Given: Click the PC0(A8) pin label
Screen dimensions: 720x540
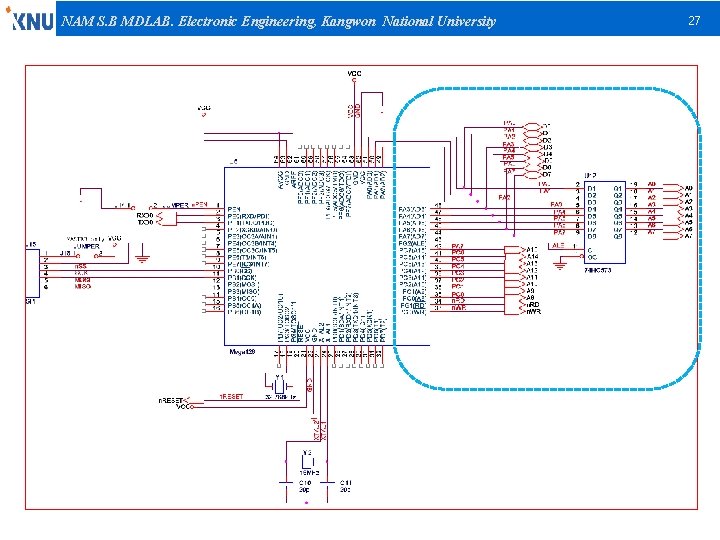Looking at the screenshot, I should 413,298.
